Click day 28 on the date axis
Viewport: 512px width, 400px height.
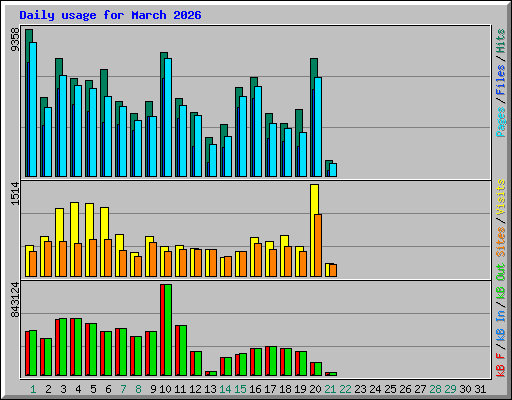pos(435,389)
